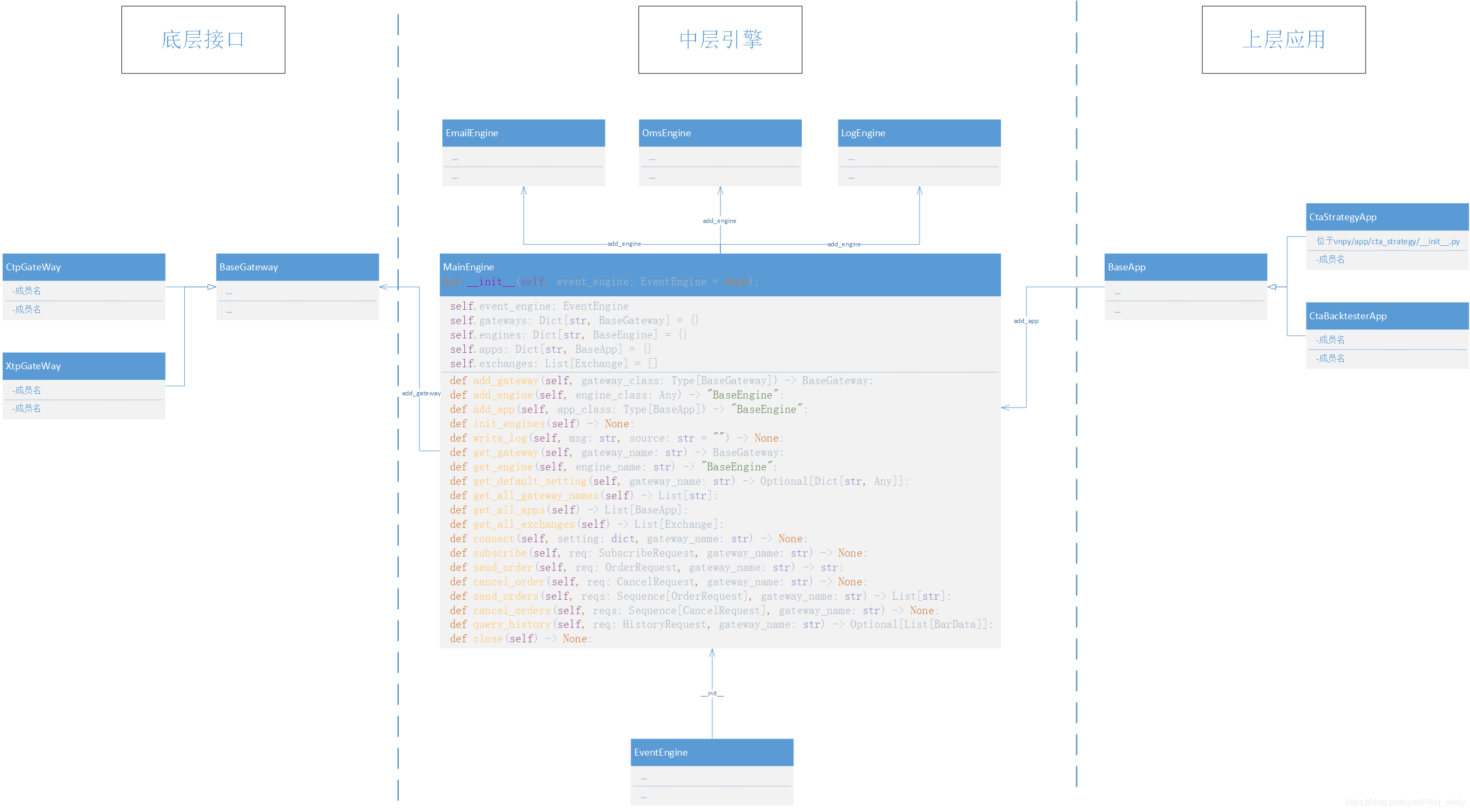This screenshot has width=1470, height=812.
Task: Click the def cancel_order method line
Action: [x=659, y=582]
